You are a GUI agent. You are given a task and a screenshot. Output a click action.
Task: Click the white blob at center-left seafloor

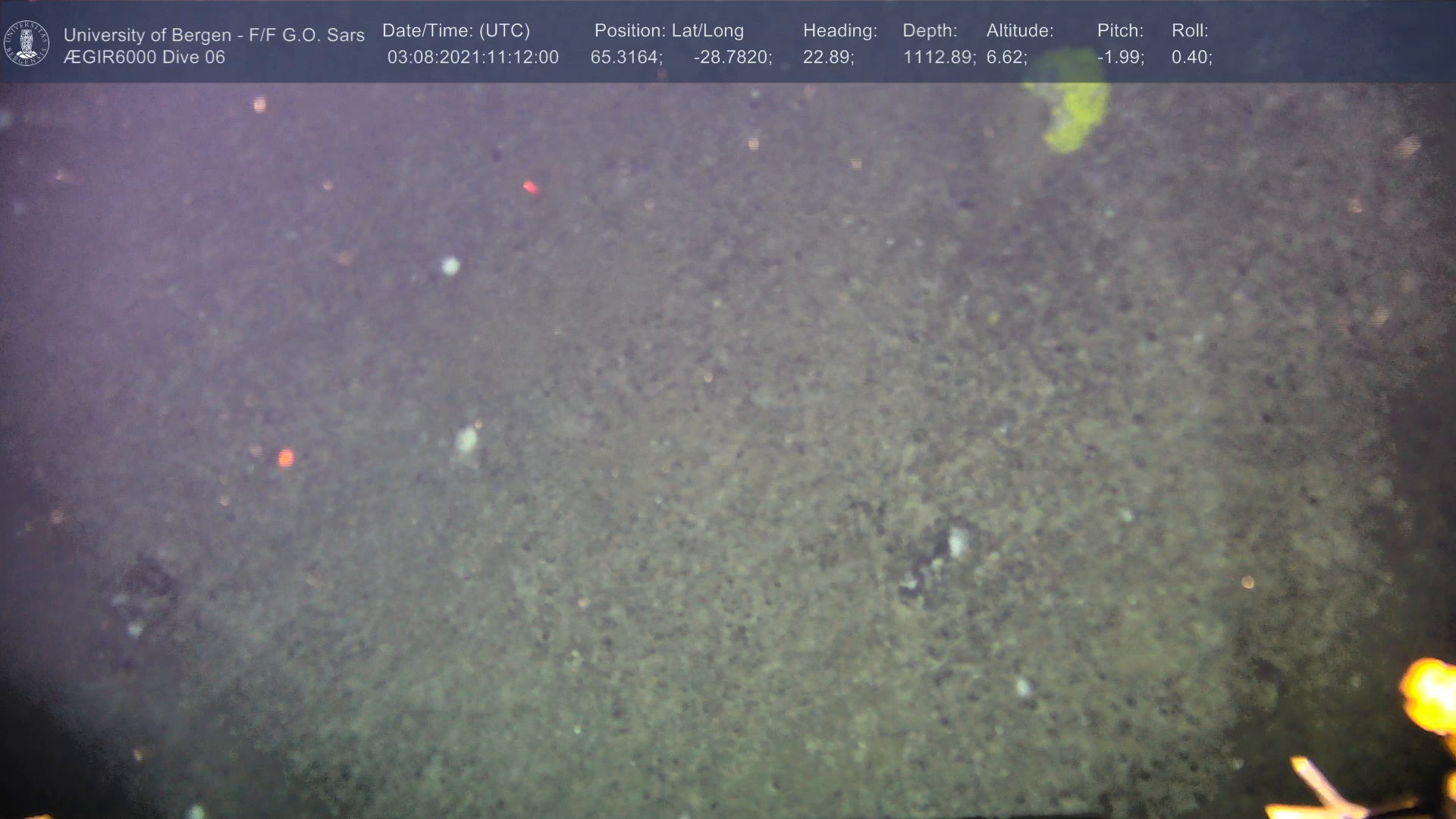466,440
